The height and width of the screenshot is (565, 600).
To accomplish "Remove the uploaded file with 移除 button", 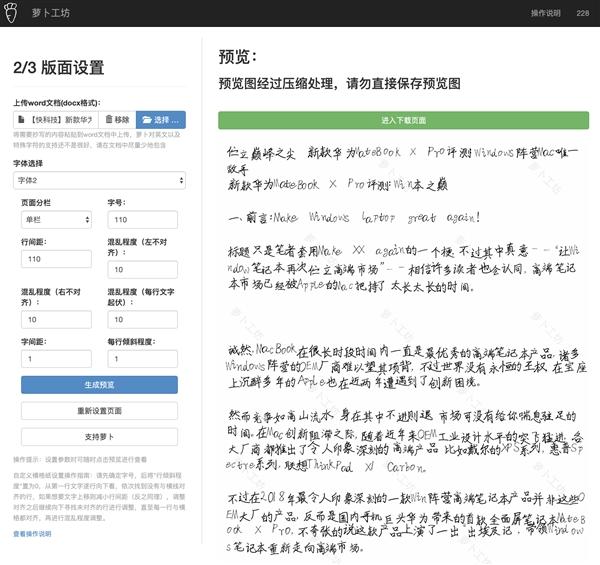I will pyautogui.click(x=117, y=120).
